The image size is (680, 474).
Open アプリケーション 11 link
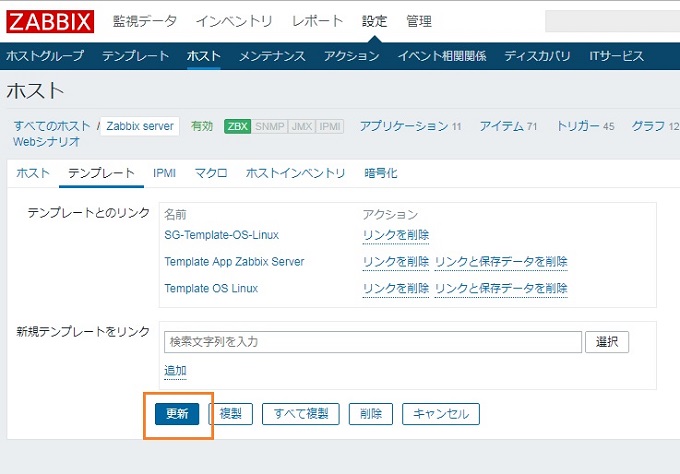(x=410, y=126)
